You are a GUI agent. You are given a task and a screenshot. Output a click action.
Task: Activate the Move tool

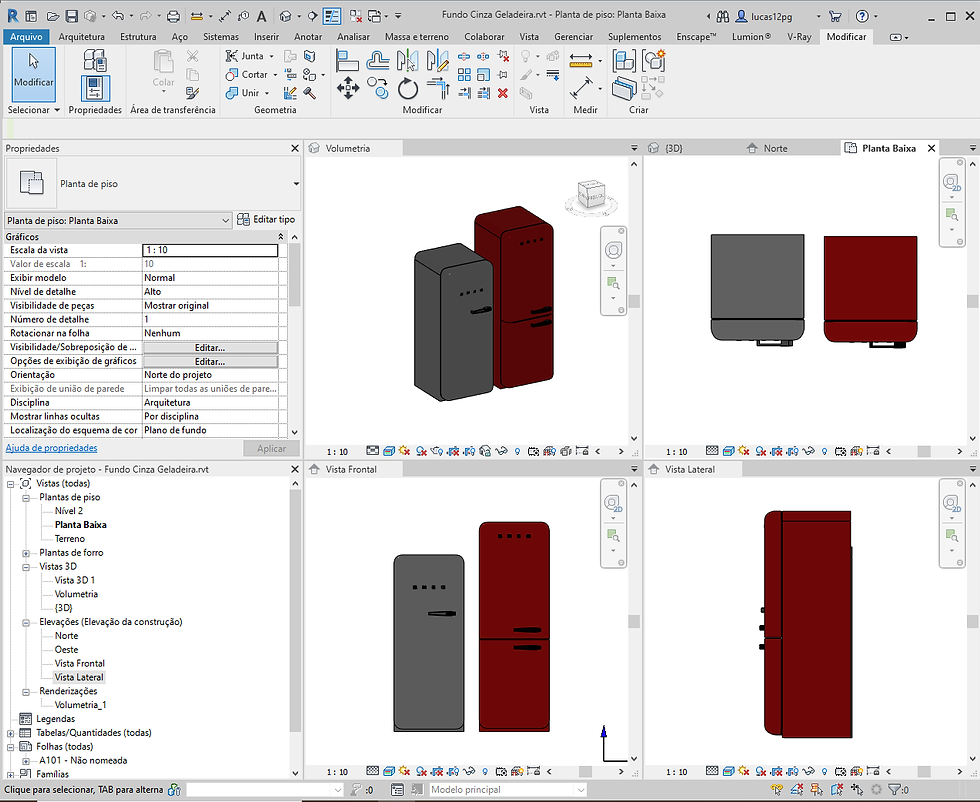point(348,88)
